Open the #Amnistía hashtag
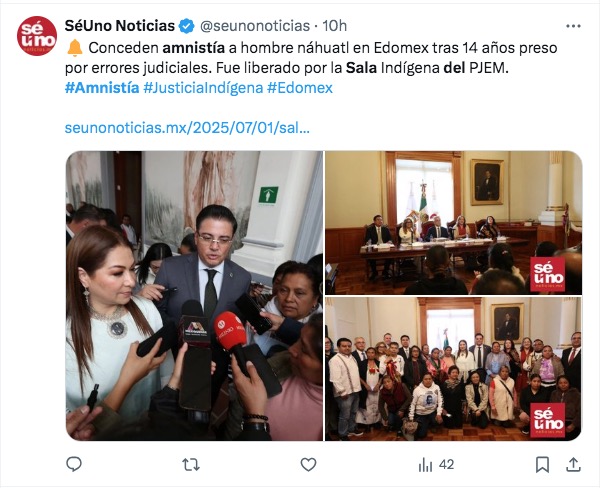The height and width of the screenshot is (488, 602). 102,88
